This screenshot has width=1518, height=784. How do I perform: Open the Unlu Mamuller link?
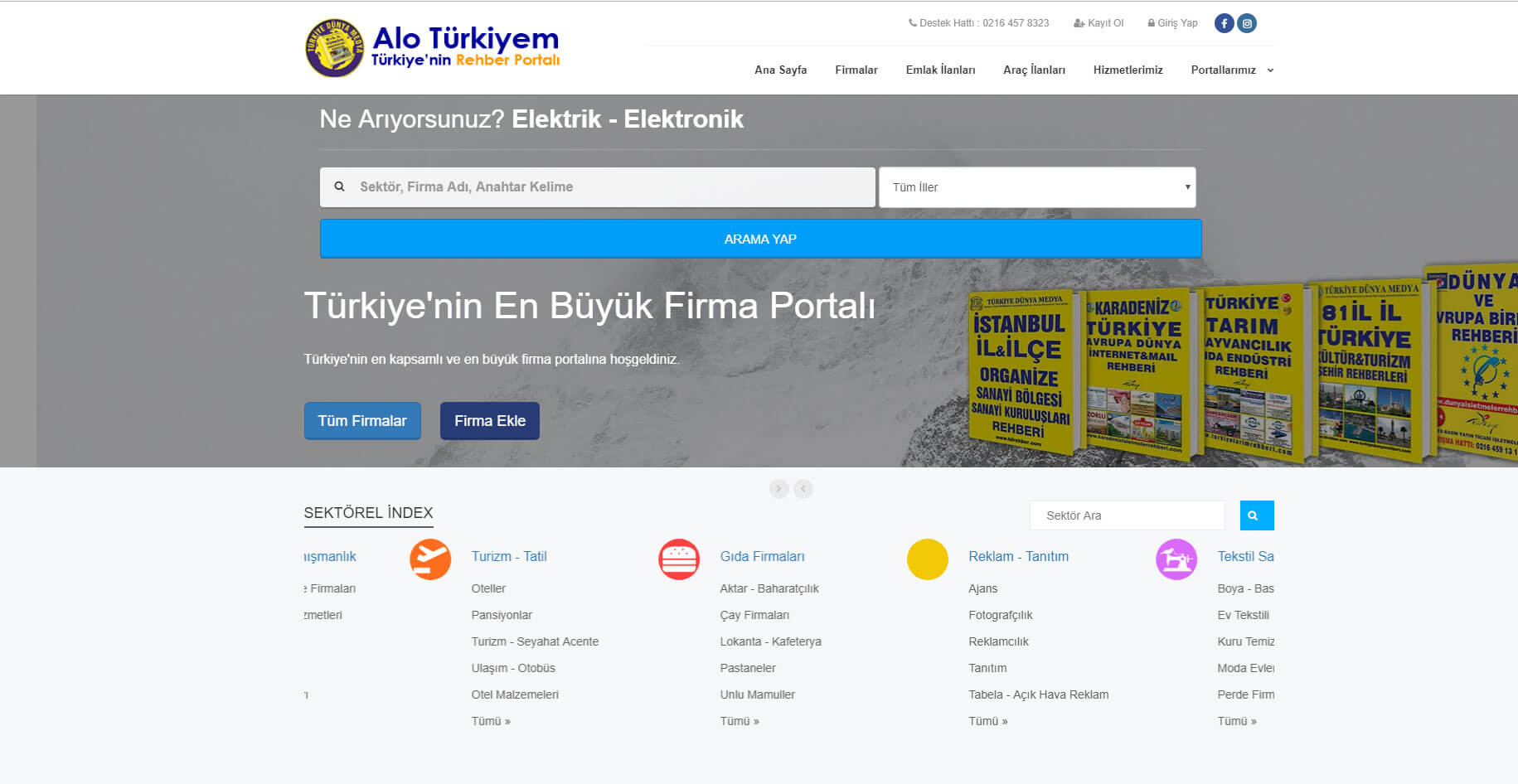(x=757, y=694)
